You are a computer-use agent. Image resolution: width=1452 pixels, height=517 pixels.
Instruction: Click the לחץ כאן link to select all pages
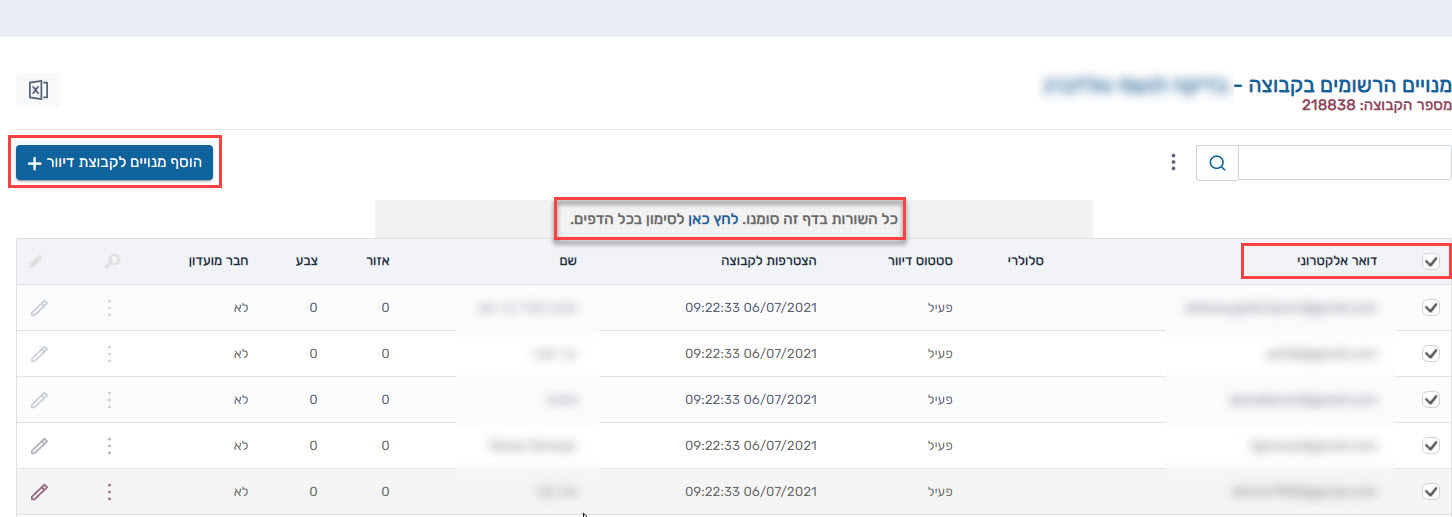tap(711, 218)
